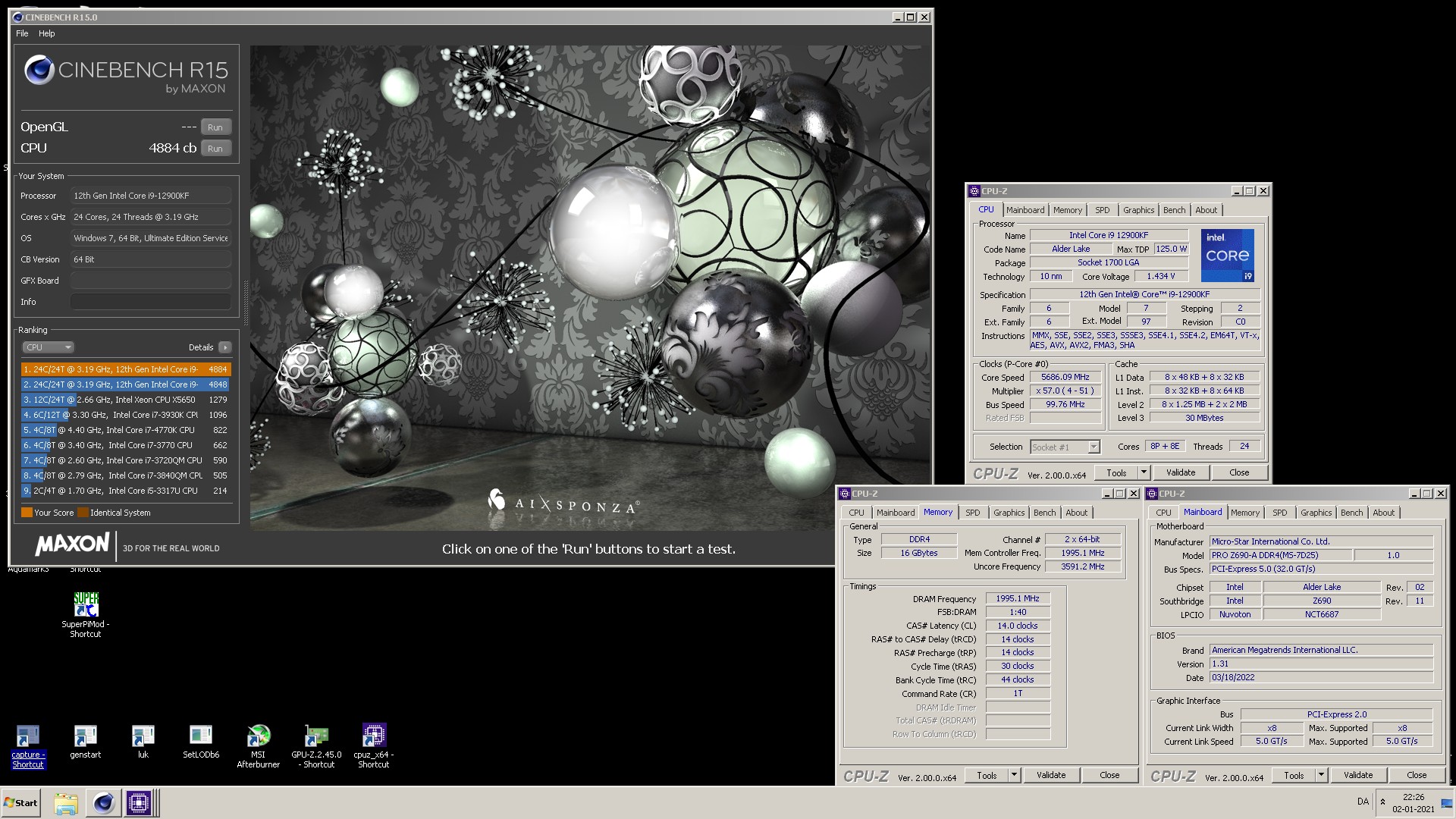The height and width of the screenshot is (819, 1456).
Task: Select the top ranking entry scoring 4884
Action: tap(126, 369)
